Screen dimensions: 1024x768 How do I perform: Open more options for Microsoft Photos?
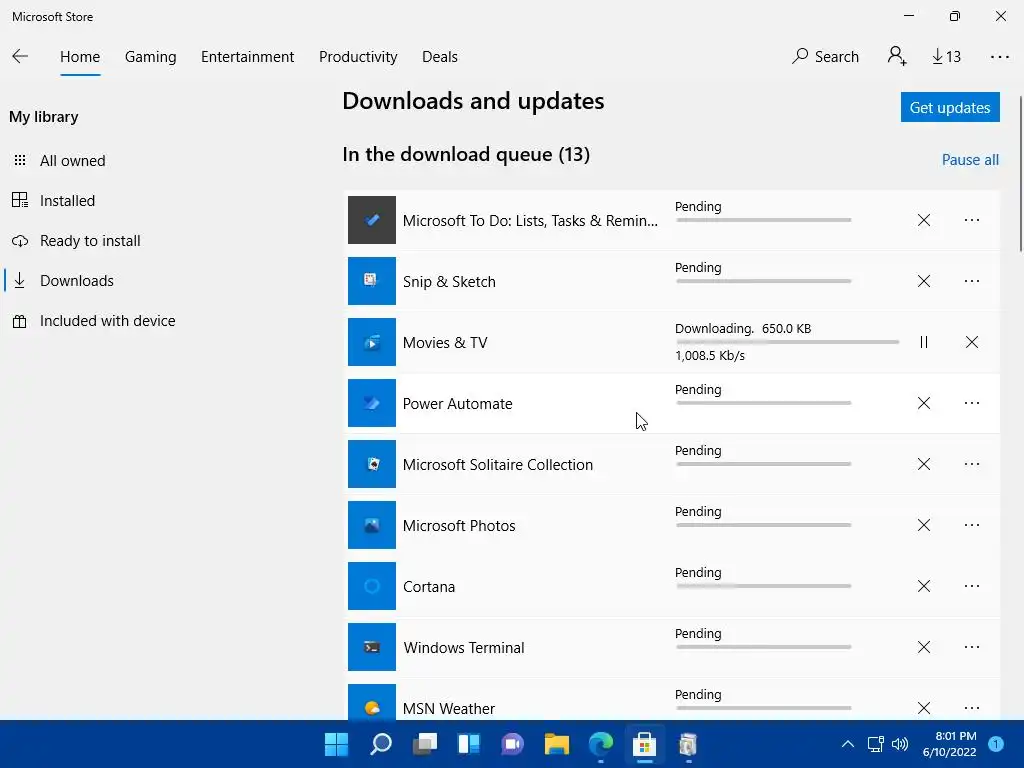[x=972, y=525]
